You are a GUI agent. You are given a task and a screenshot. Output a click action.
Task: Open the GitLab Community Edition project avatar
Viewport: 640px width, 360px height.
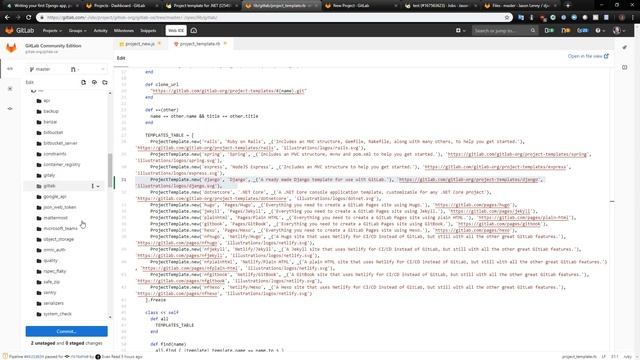point(11,48)
